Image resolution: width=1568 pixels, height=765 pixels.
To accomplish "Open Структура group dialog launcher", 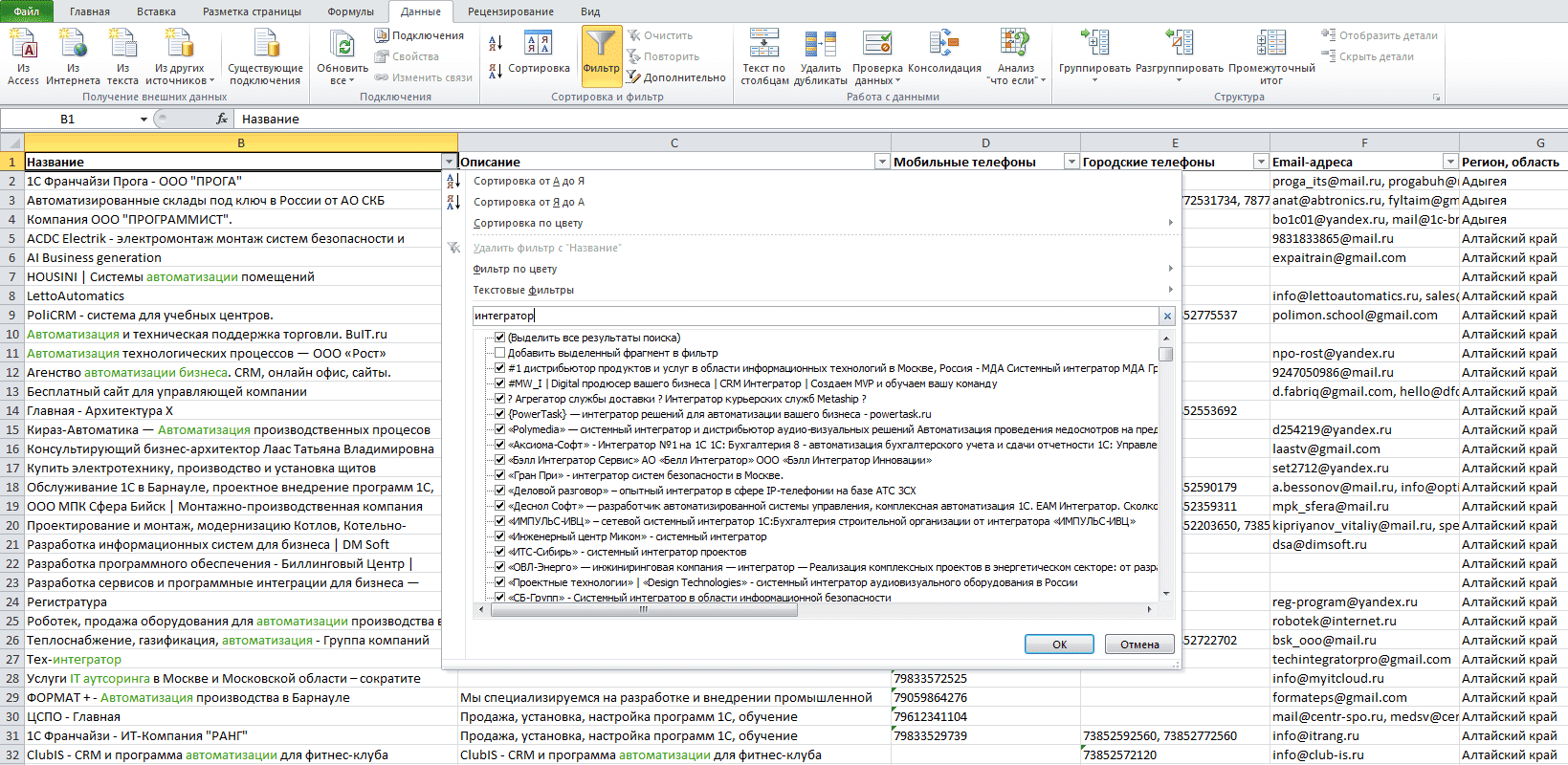I will point(1436,98).
